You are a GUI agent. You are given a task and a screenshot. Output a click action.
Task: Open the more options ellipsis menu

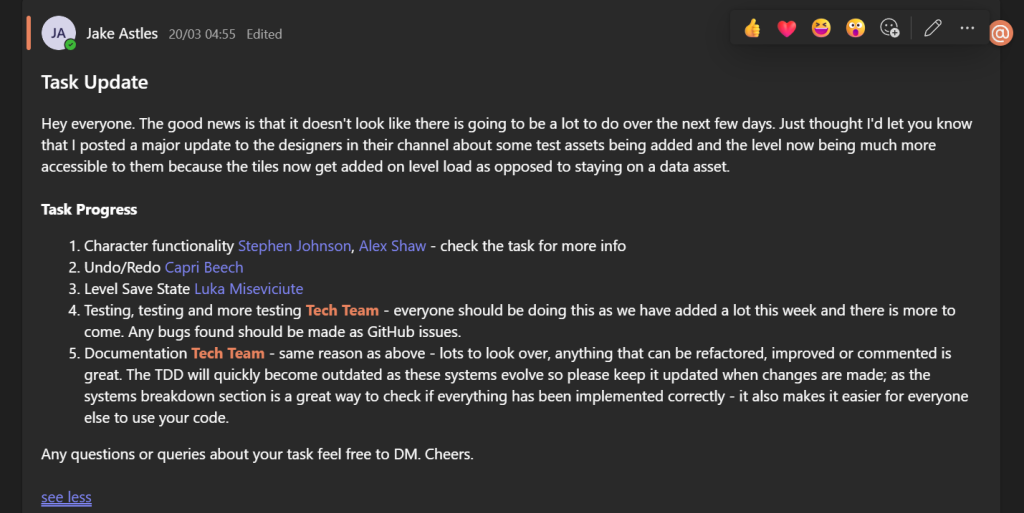pos(967,28)
